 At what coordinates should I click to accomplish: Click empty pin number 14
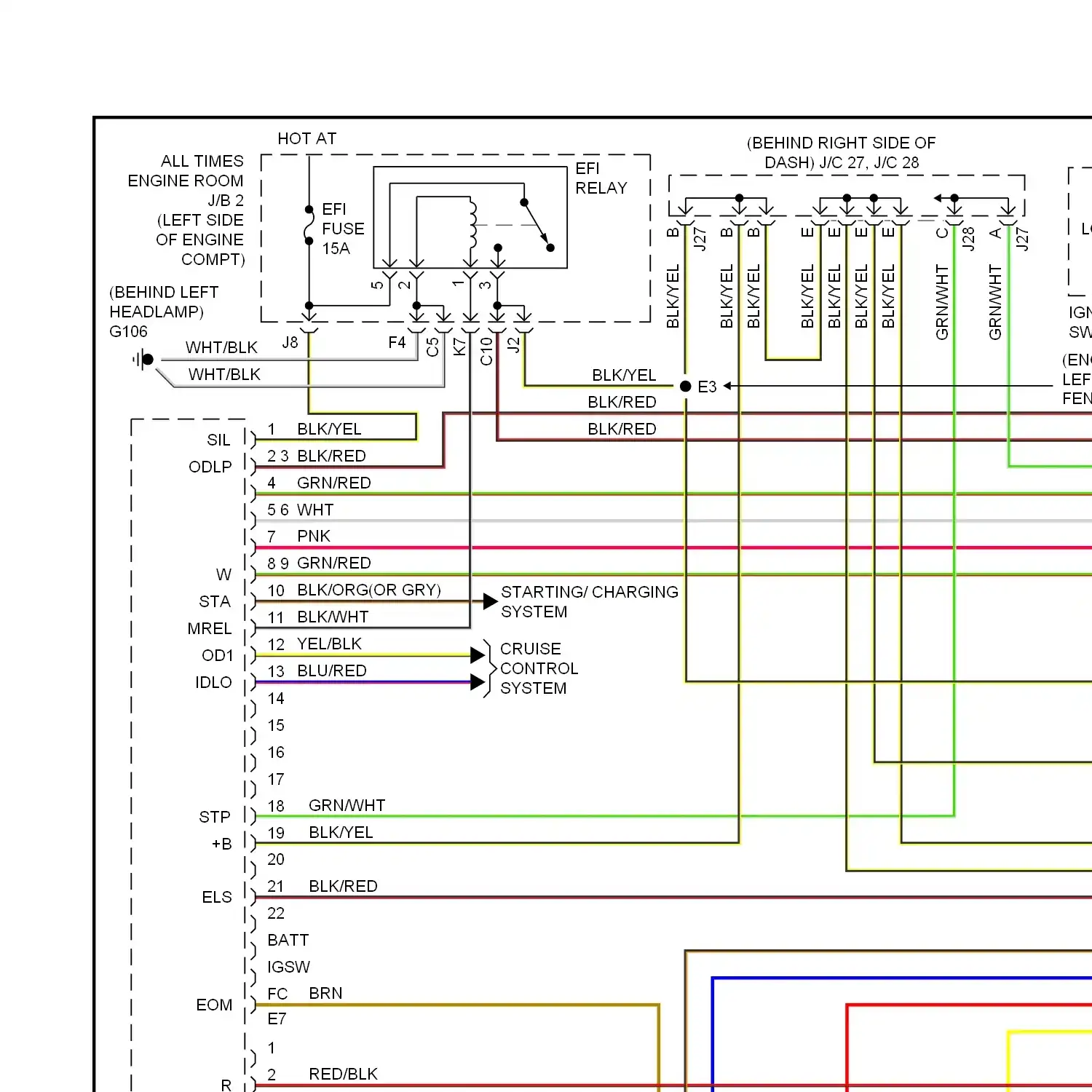[x=276, y=698]
